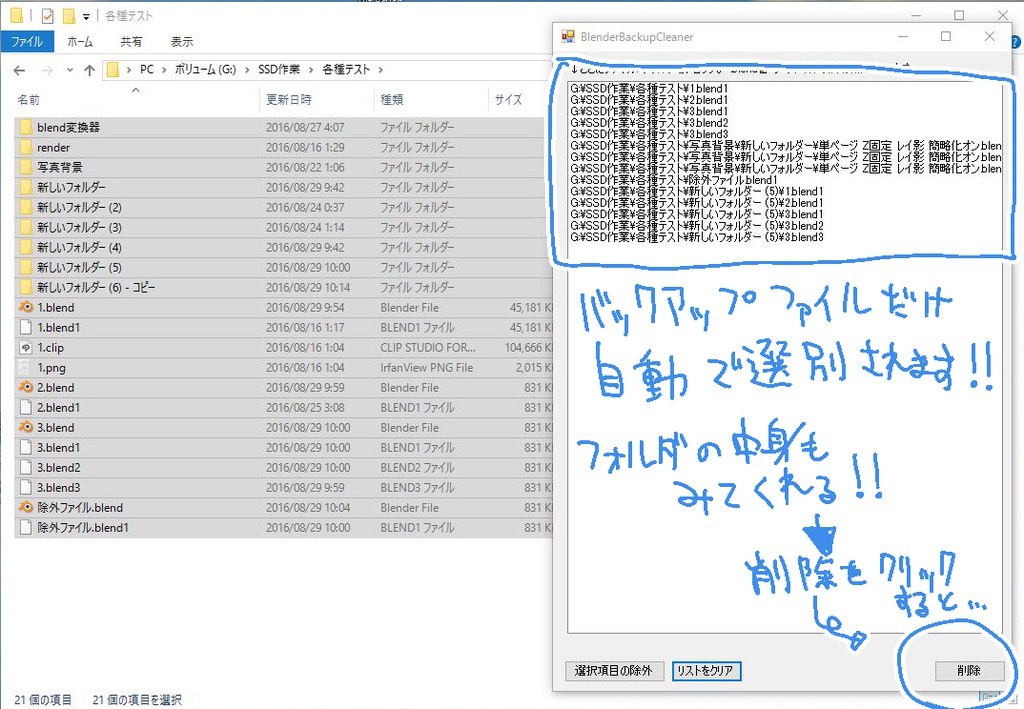Image resolution: width=1024 pixels, height=709 pixels.
Task: Expand the chevron after 各種テスト in path
Action: coord(380,69)
